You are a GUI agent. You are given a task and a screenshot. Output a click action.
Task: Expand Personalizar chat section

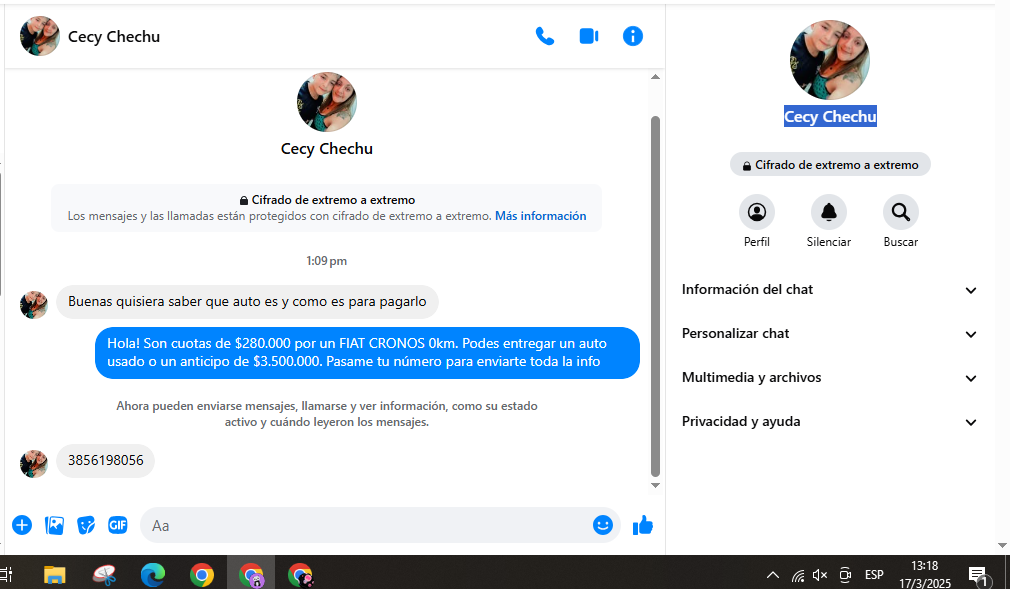(x=829, y=334)
